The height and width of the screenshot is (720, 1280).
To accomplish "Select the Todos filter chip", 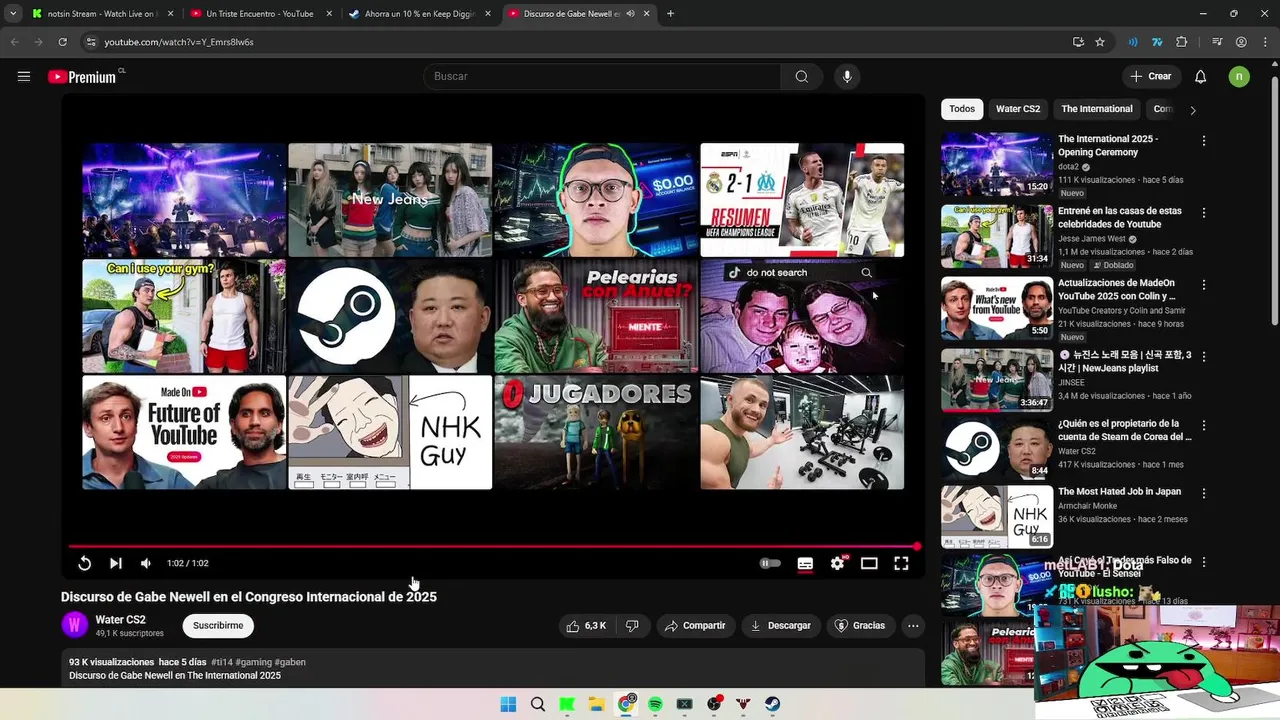I will [962, 109].
